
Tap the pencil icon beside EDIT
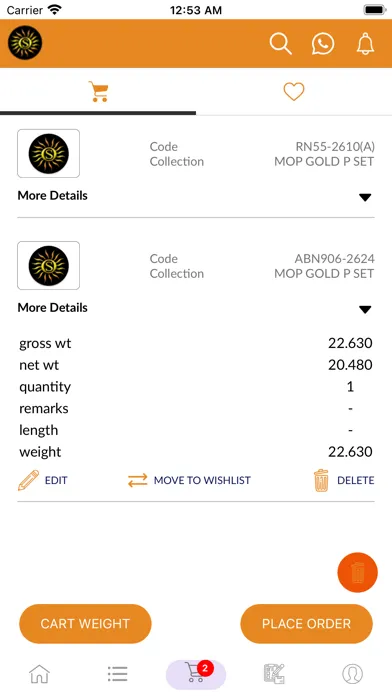(28, 480)
